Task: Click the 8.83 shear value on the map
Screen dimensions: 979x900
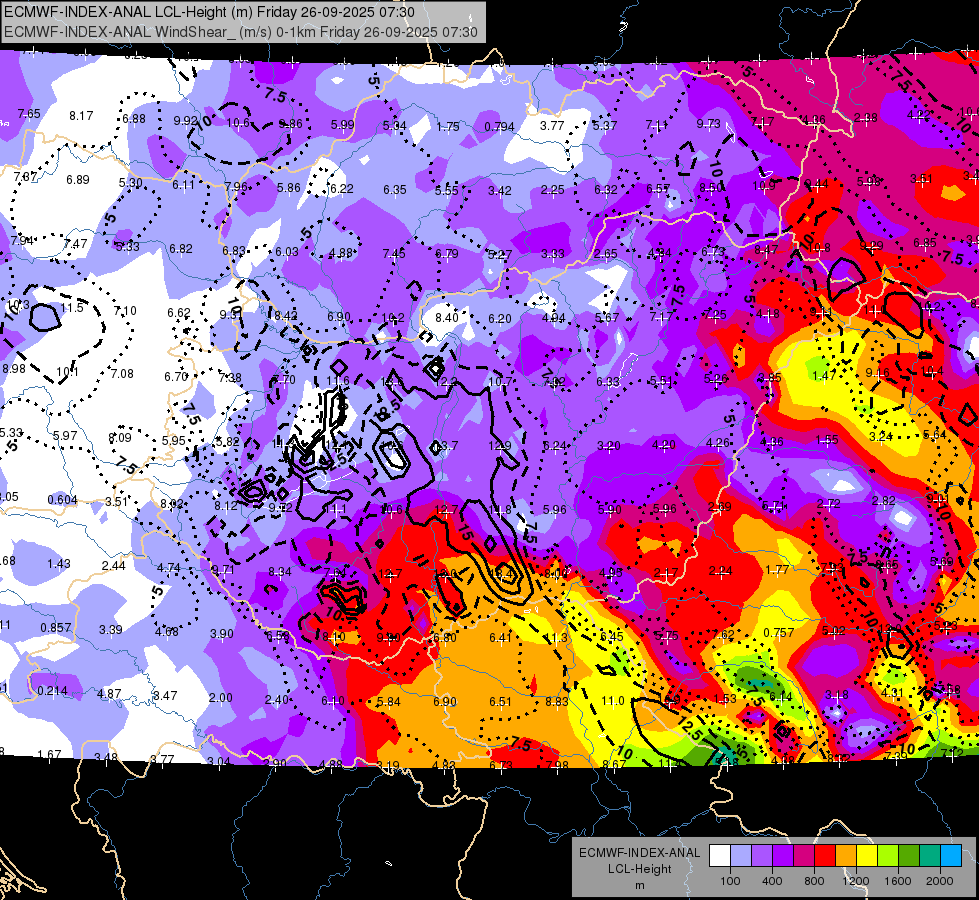Action: [x=556, y=701]
